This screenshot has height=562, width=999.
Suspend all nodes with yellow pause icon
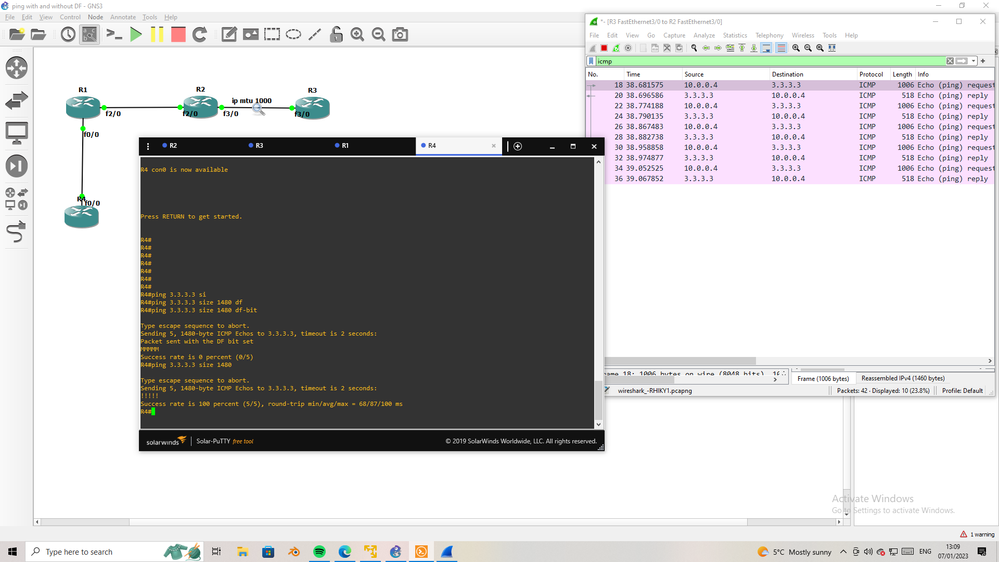[x=157, y=34]
